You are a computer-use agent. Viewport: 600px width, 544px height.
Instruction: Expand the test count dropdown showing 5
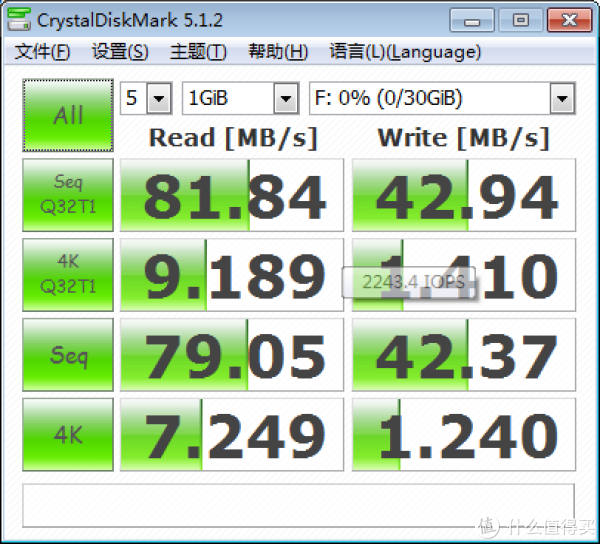[x=159, y=98]
